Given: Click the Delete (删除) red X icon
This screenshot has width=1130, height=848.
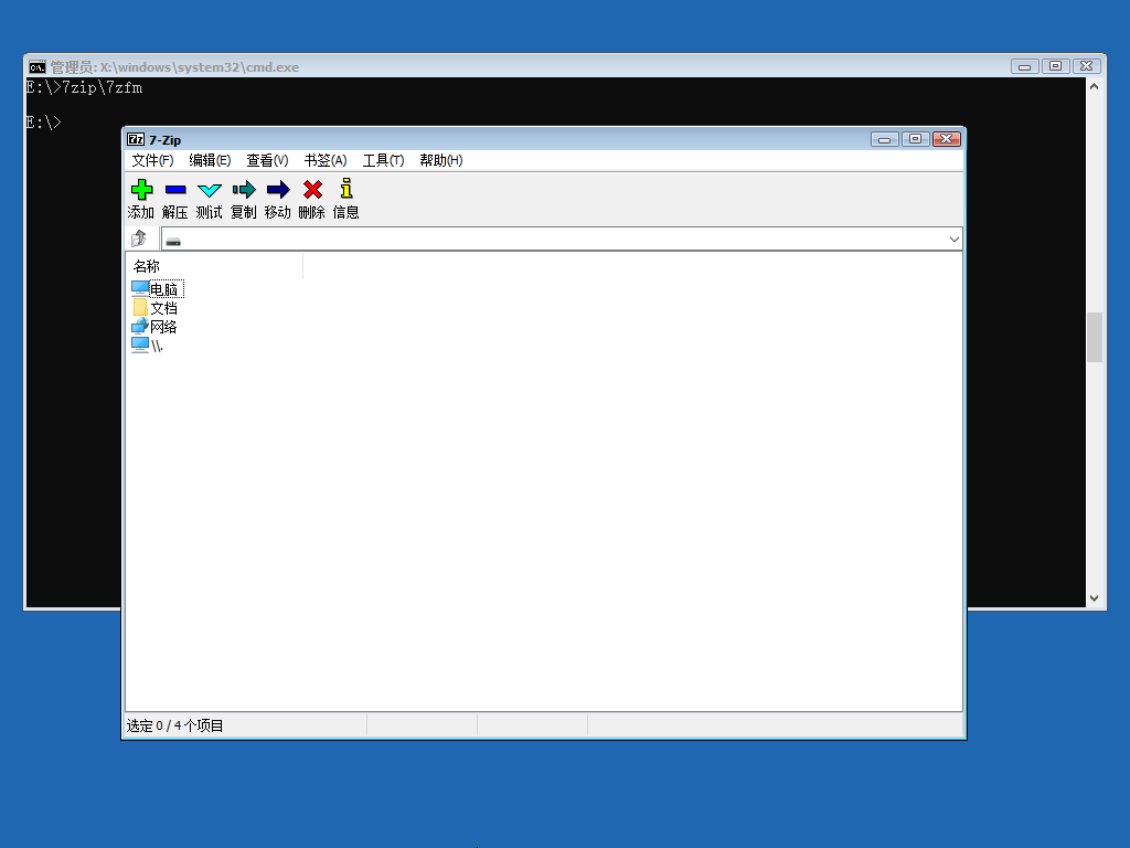Looking at the screenshot, I should (312, 190).
